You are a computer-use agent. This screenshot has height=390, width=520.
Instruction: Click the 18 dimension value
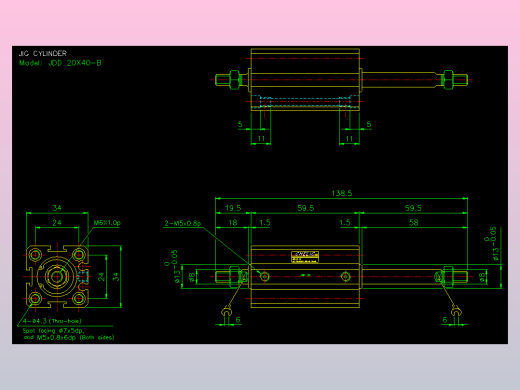233,223
